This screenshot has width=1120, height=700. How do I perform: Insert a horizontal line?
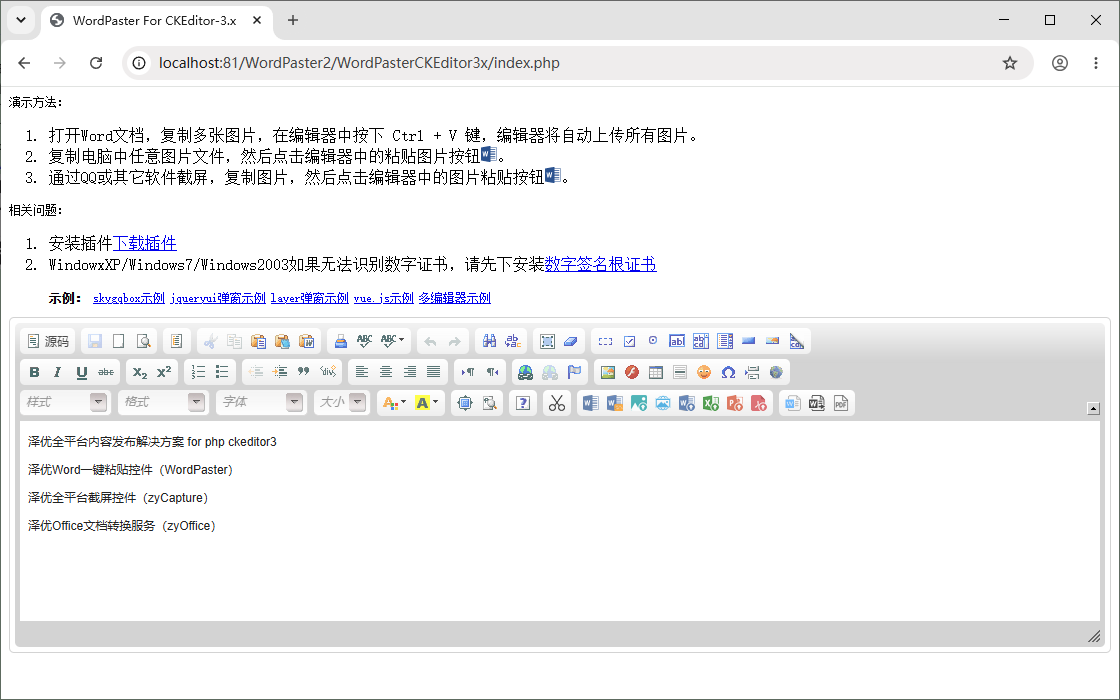point(680,372)
